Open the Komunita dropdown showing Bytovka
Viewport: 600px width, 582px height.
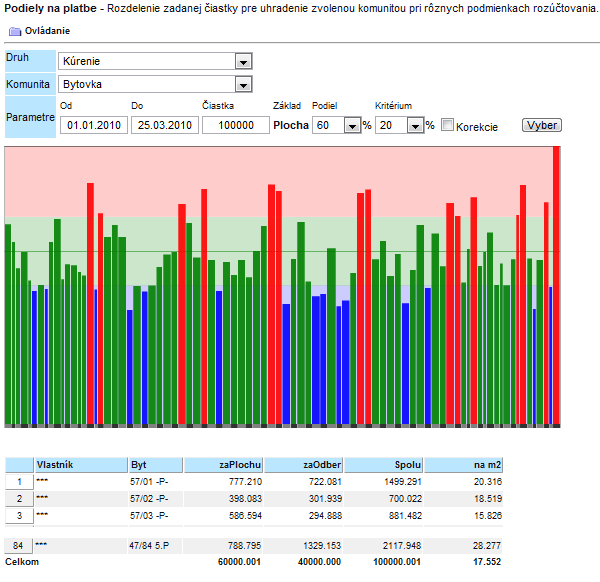coord(242,84)
